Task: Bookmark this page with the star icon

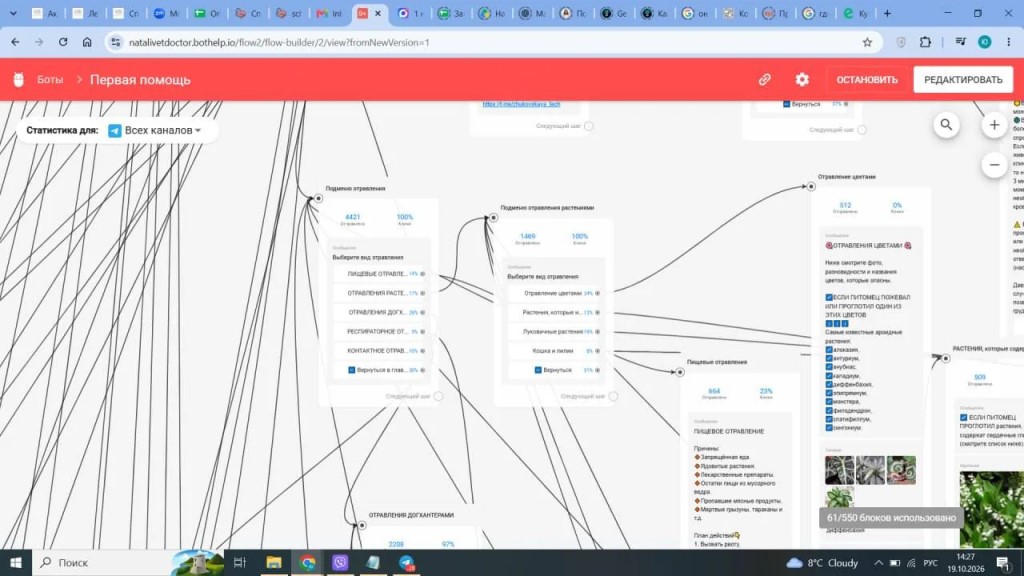Action: [x=867, y=42]
